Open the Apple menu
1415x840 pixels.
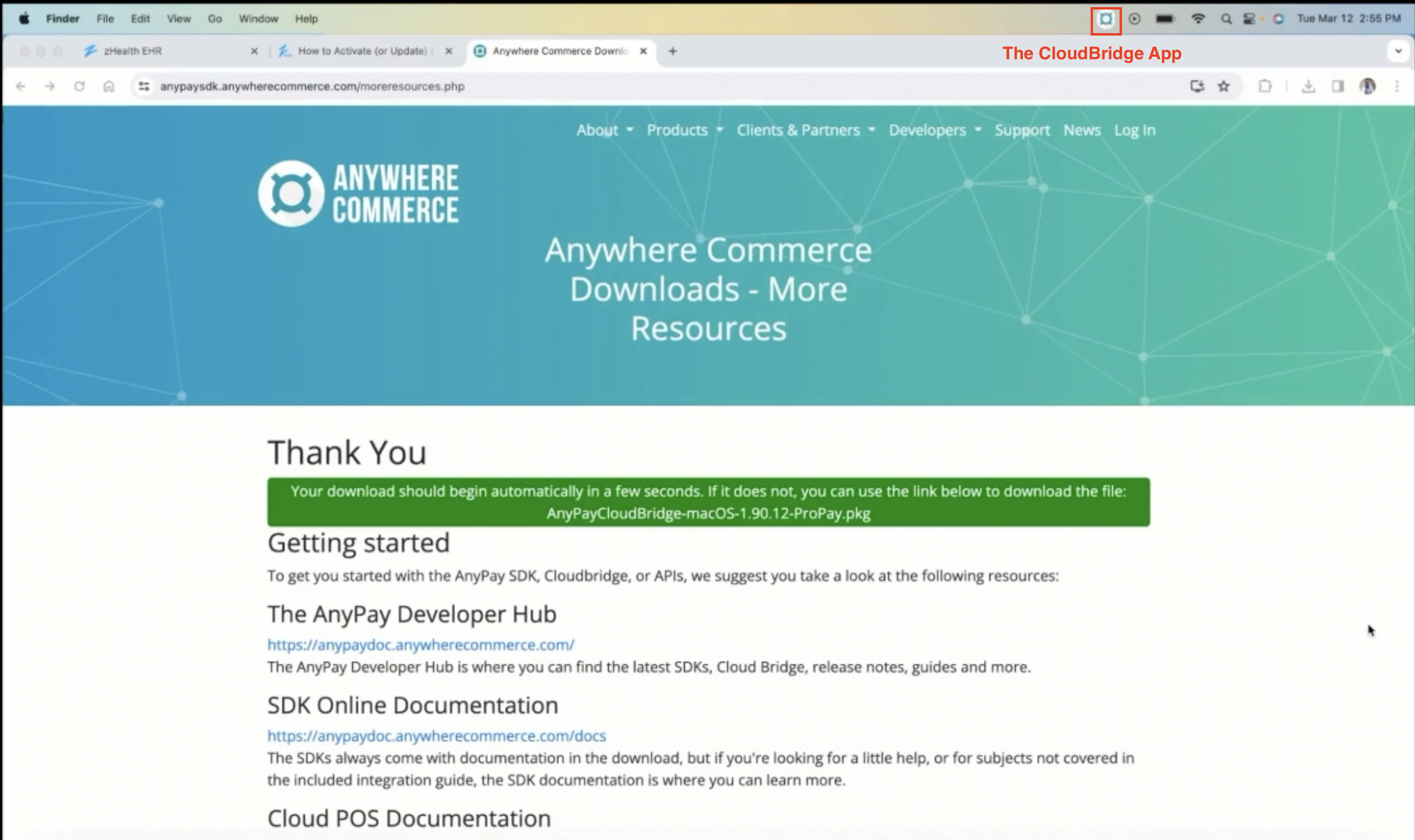point(24,18)
